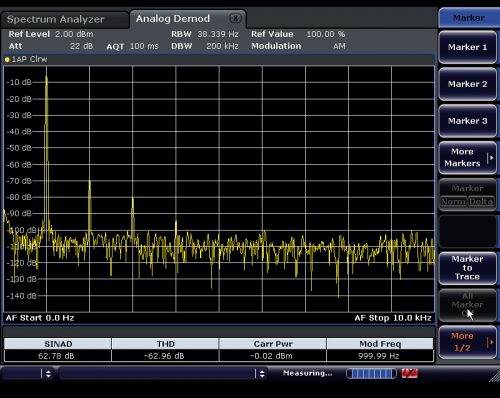
Task: Click the 1AP Clrw trace indicator
Action: tap(26, 59)
